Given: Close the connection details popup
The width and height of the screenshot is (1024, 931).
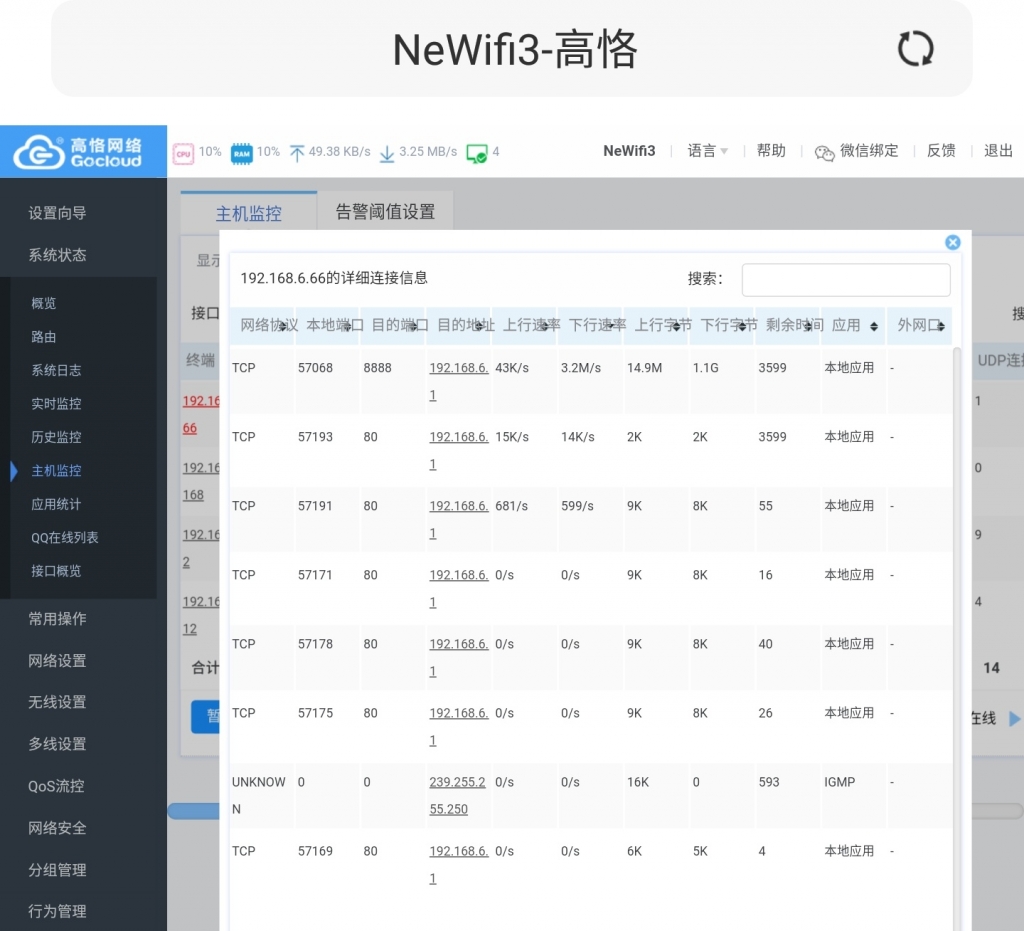Looking at the screenshot, I should 952,242.
